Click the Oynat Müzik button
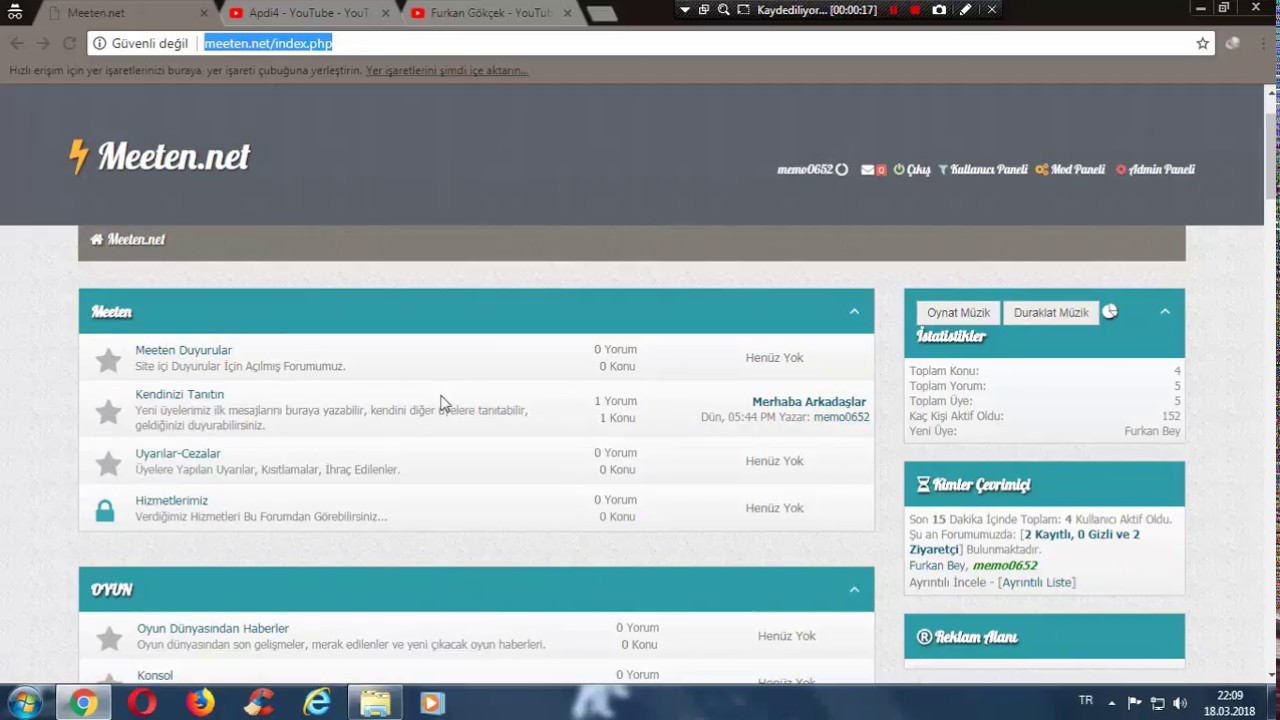1280x720 pixels. [958, 312]
